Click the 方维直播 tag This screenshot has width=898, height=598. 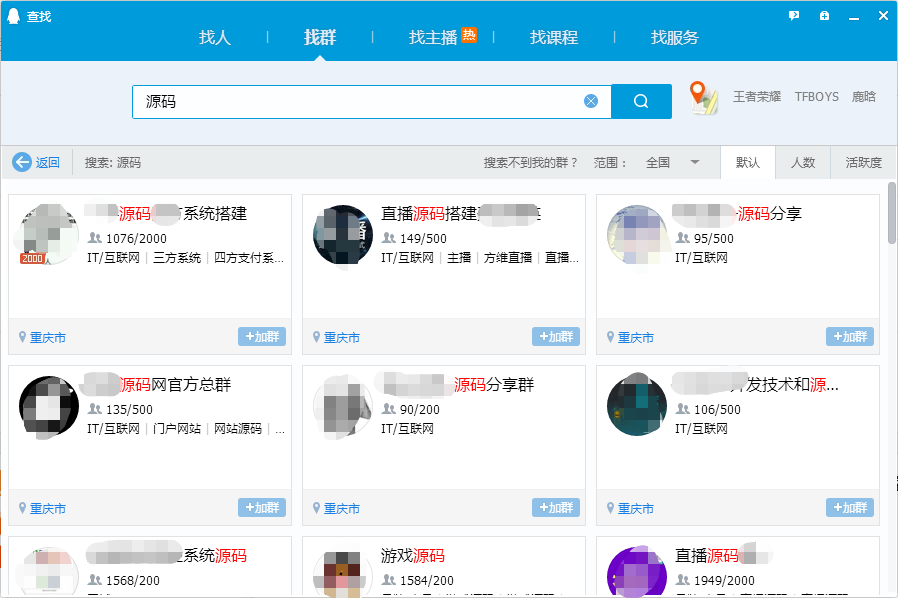tap(508, 258)
